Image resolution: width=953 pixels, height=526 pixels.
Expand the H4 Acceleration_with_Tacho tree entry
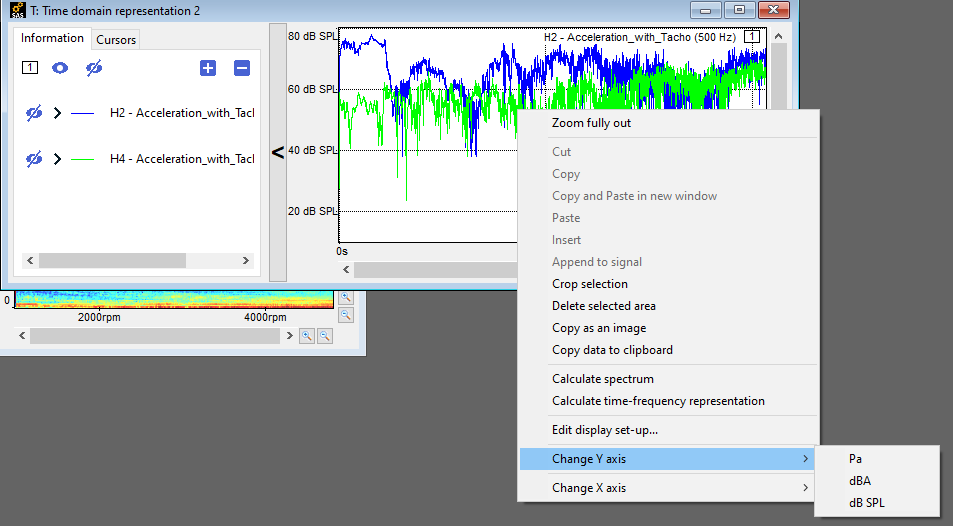[57, 159]
